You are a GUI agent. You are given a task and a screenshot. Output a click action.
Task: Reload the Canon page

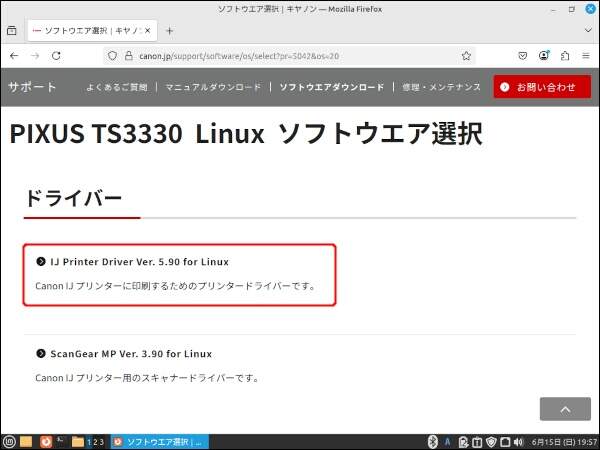pyautogui.click(x=56, y=56)
